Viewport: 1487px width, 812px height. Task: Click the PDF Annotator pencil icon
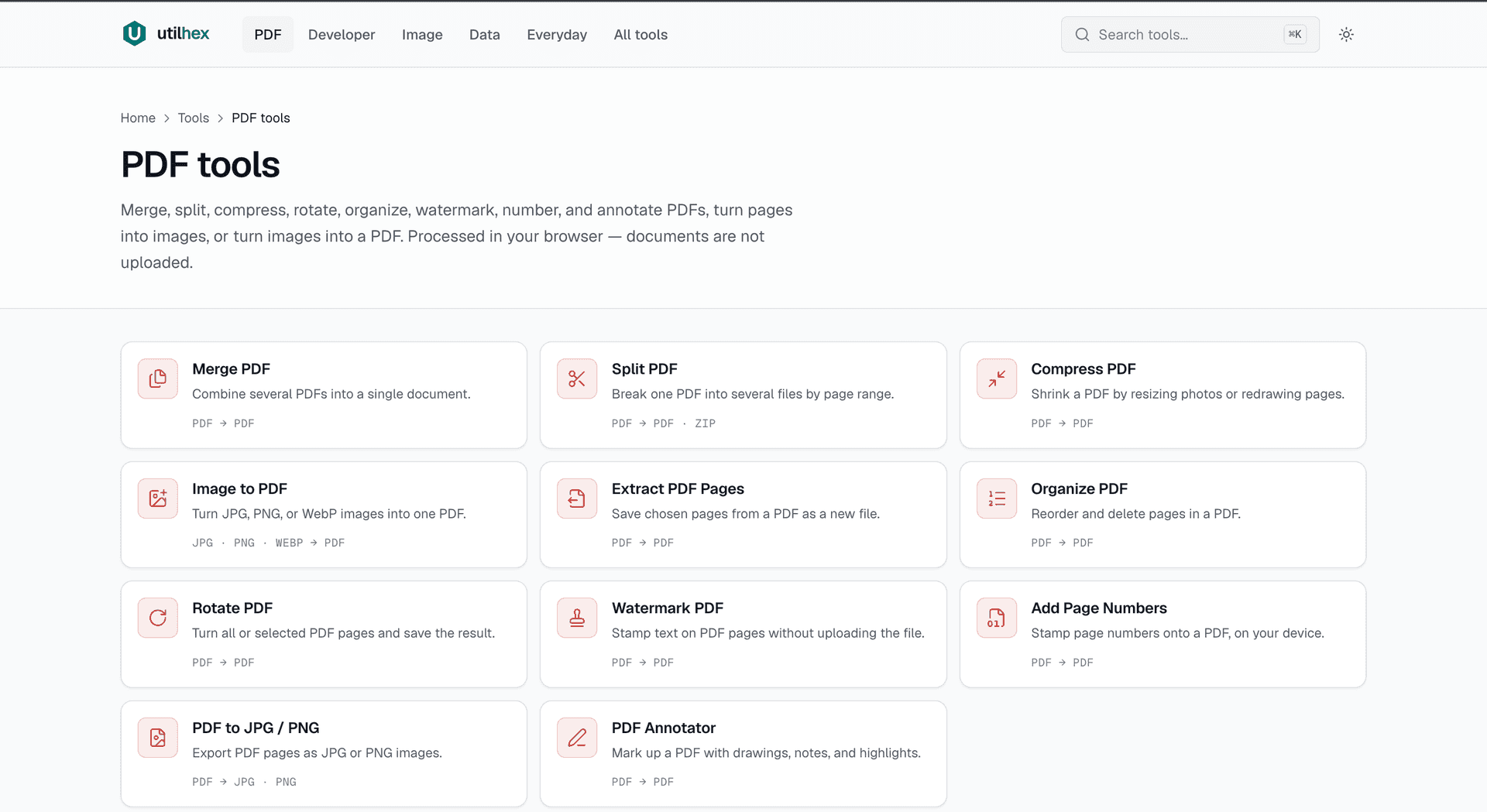point(577,738)
